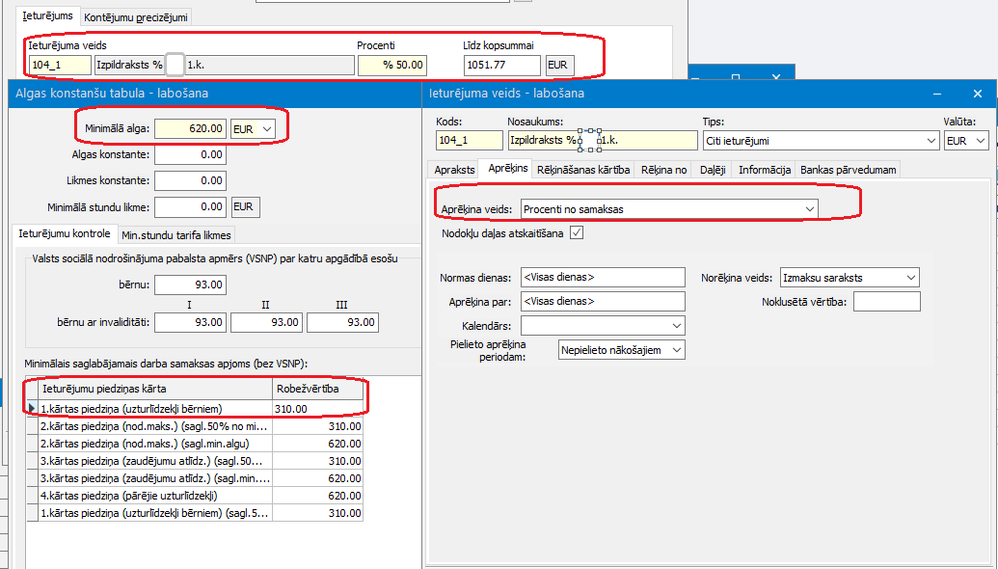998x569 pixels.
Task: Open Pielieto aprēķina periodam dropdown
Action: click(677, 350)
